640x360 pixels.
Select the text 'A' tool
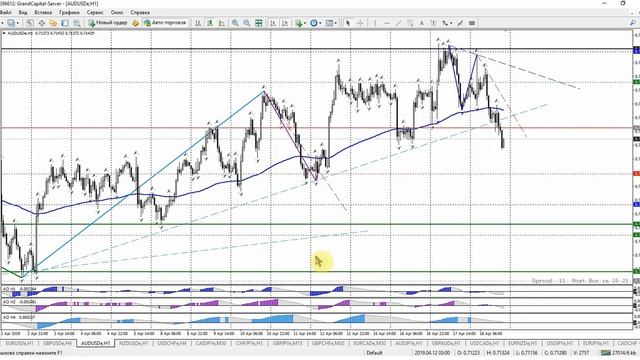422,23
